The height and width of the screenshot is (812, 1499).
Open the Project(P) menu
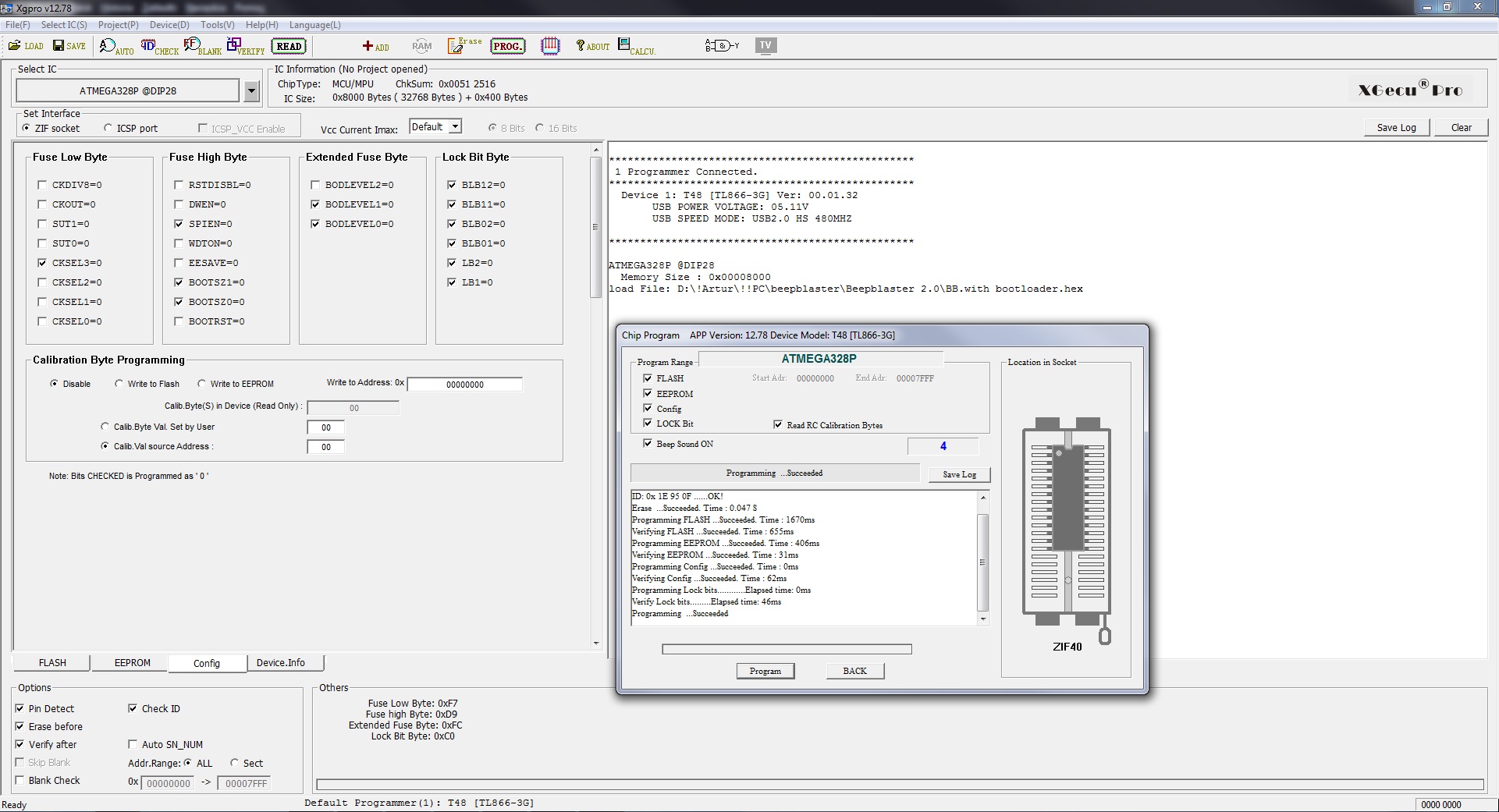(x=119, y=25)
